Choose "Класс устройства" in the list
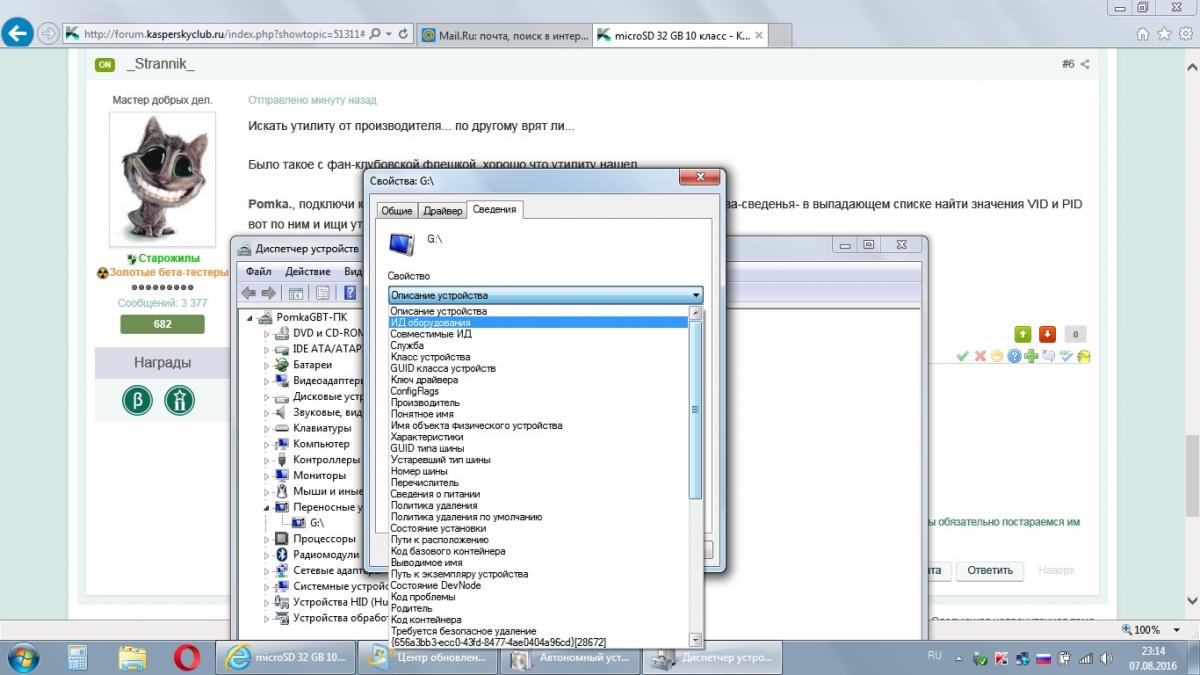The height and width of the screenshot is (675, 1200). [x=538, y=357]
